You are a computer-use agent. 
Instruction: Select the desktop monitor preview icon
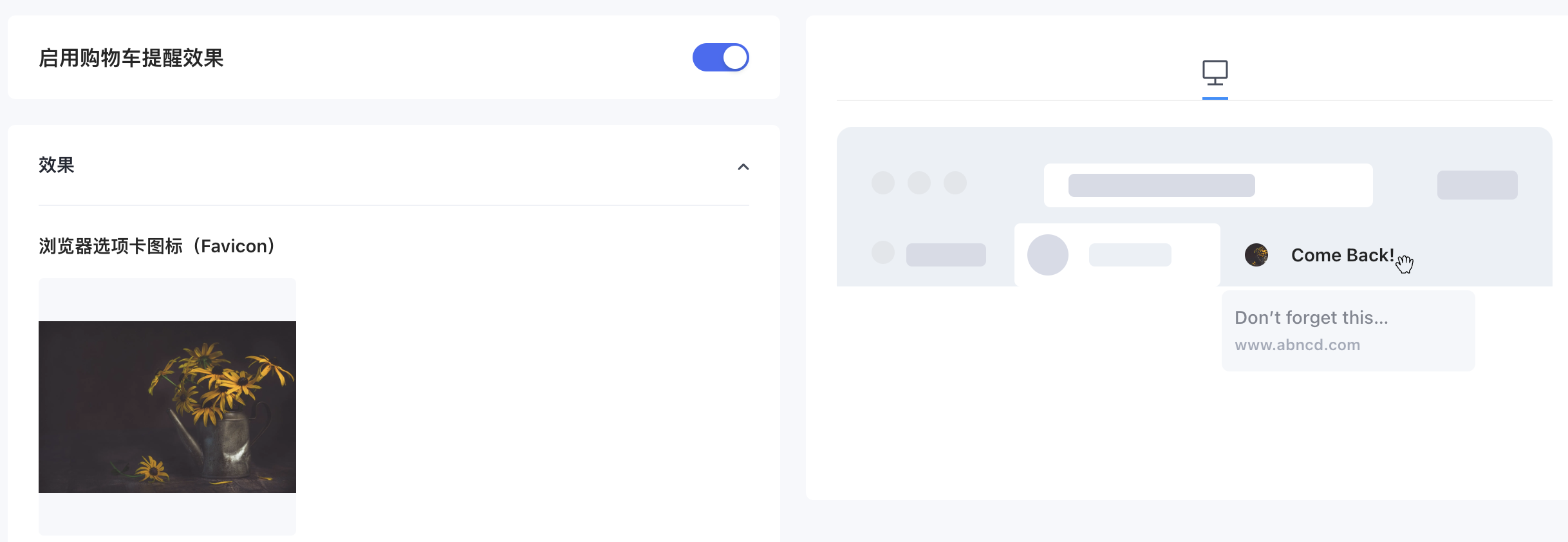[1215, 73]
